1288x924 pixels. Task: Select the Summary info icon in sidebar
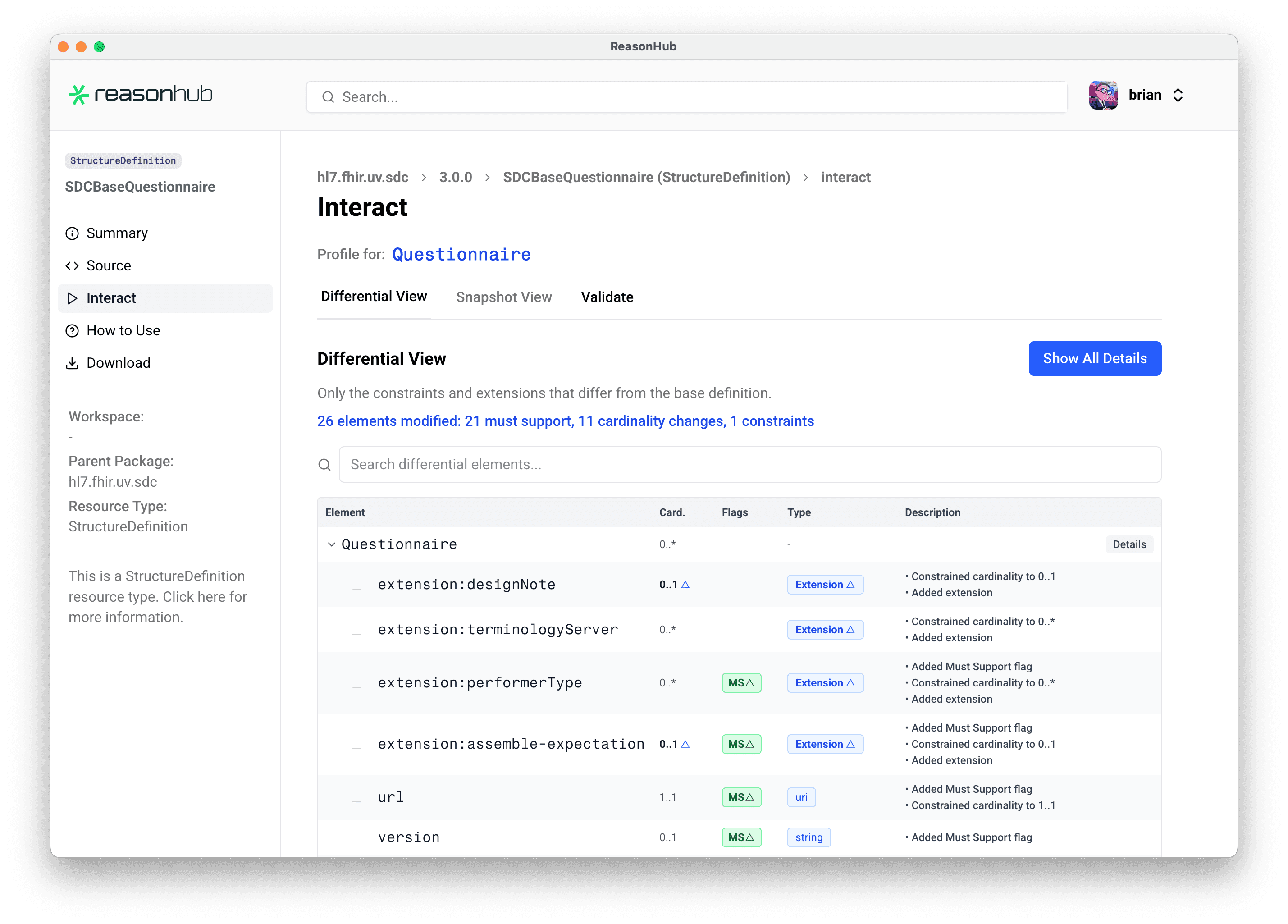(x=72, y=233)
